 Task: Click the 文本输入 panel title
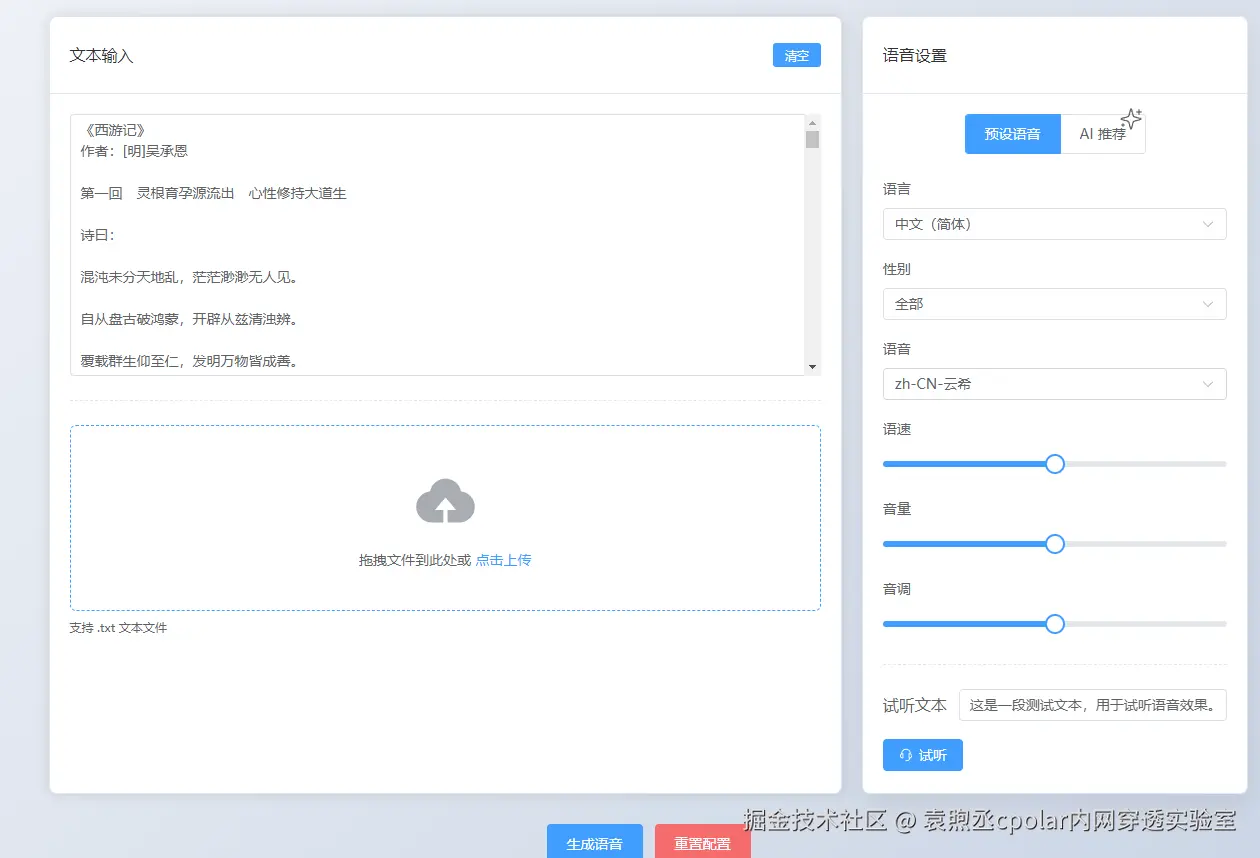pos(101,56)
